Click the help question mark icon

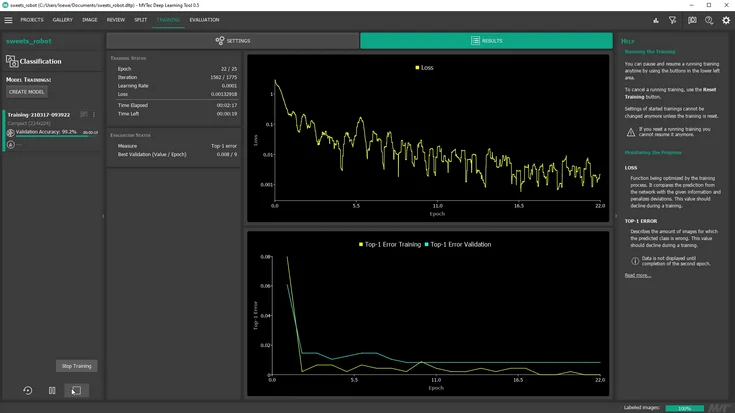[709, 20]
